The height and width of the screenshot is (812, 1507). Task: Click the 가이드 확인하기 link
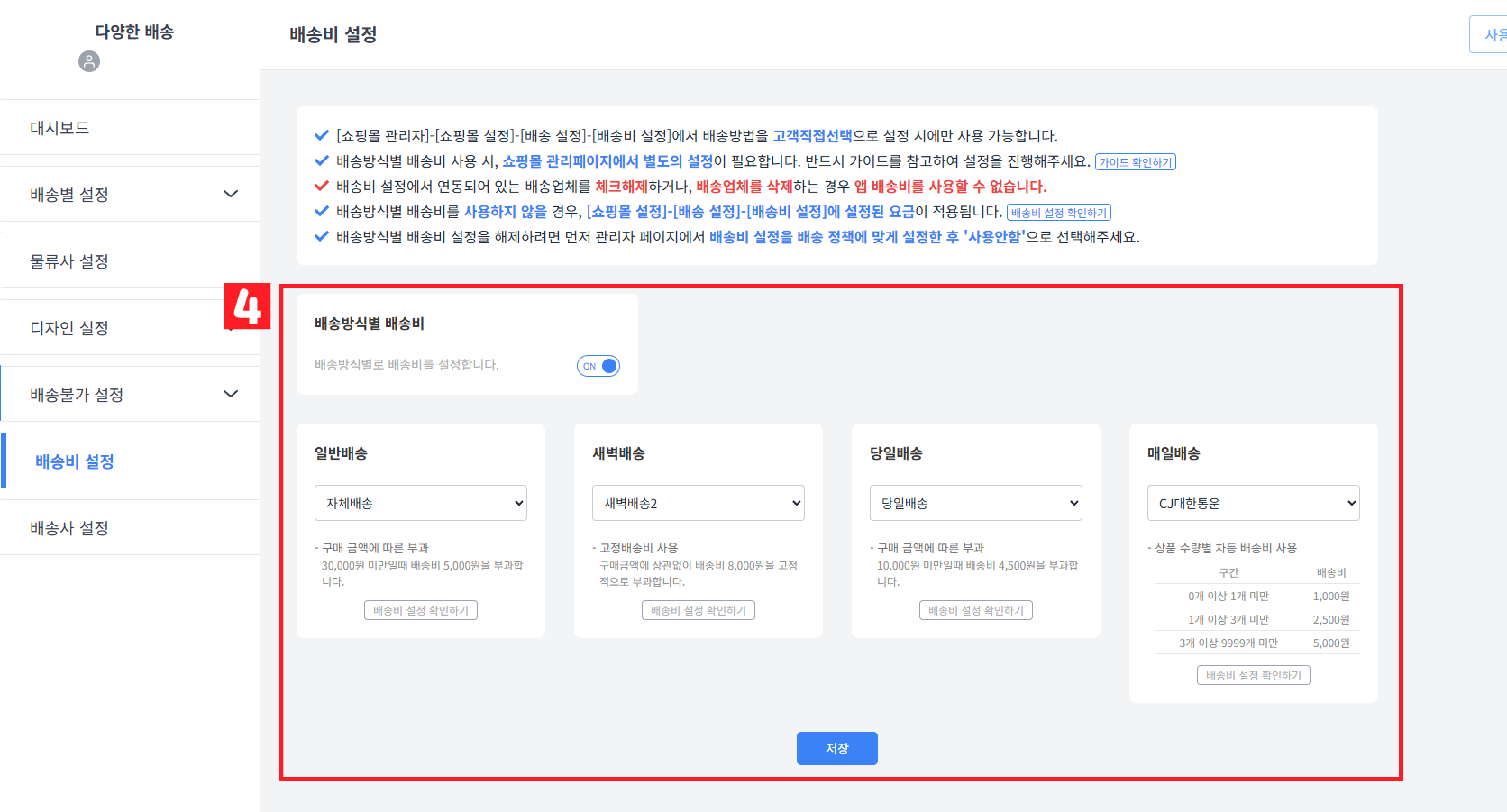tap(1137, 161)
